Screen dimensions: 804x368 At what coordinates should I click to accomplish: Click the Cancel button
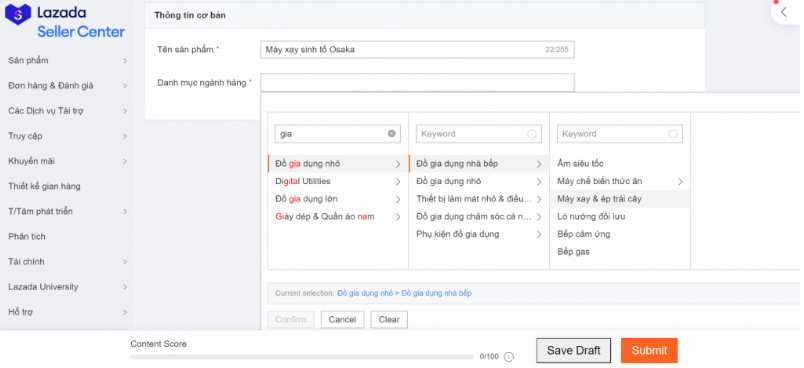pyautogui.click(x=342, y=319)
